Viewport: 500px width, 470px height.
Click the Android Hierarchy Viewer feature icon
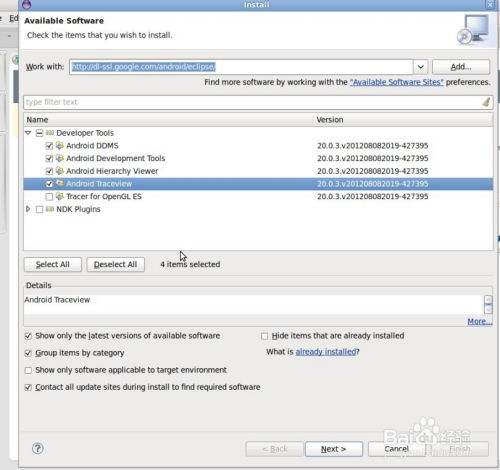pos(60,171)
